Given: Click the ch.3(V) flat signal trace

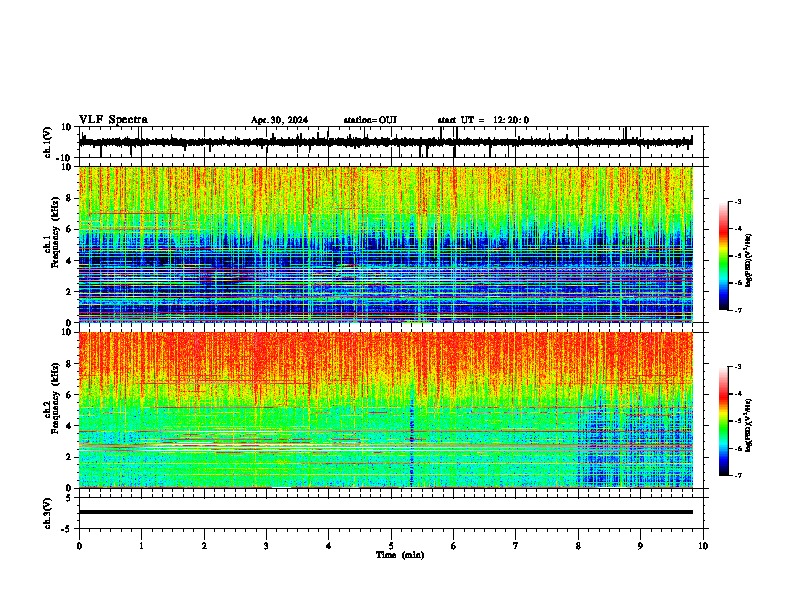Looking at the screenshot, I should point(386,512).
